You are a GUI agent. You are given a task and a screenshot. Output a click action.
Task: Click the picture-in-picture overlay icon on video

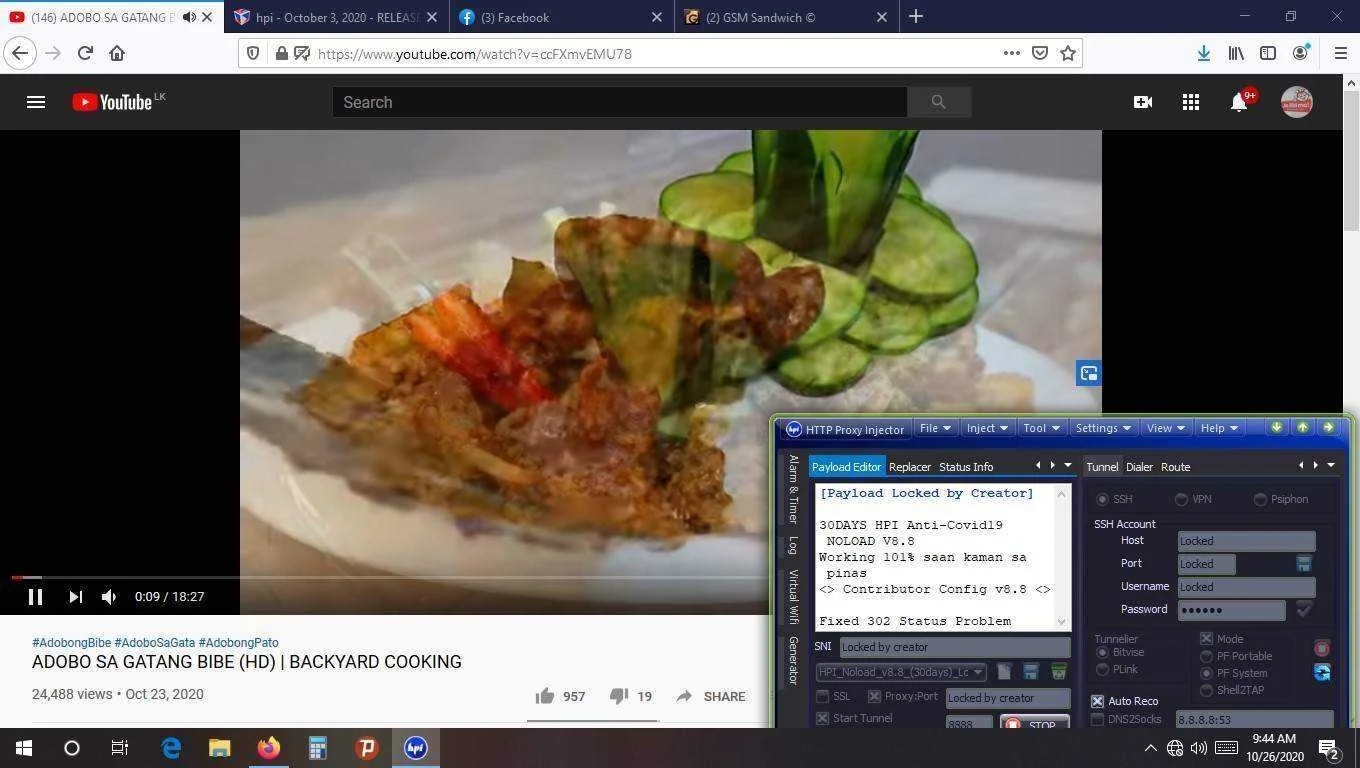[1089, 374]
